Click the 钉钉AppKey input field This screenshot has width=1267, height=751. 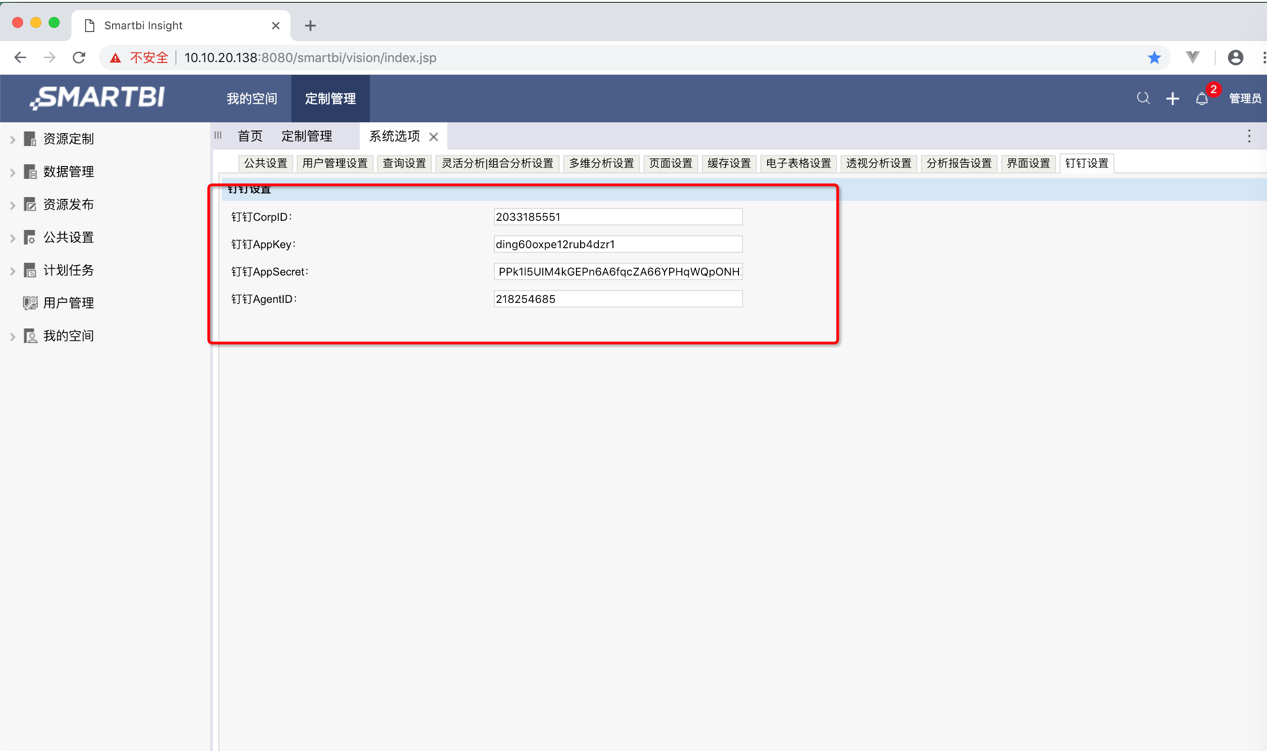(x=618, y=244)
